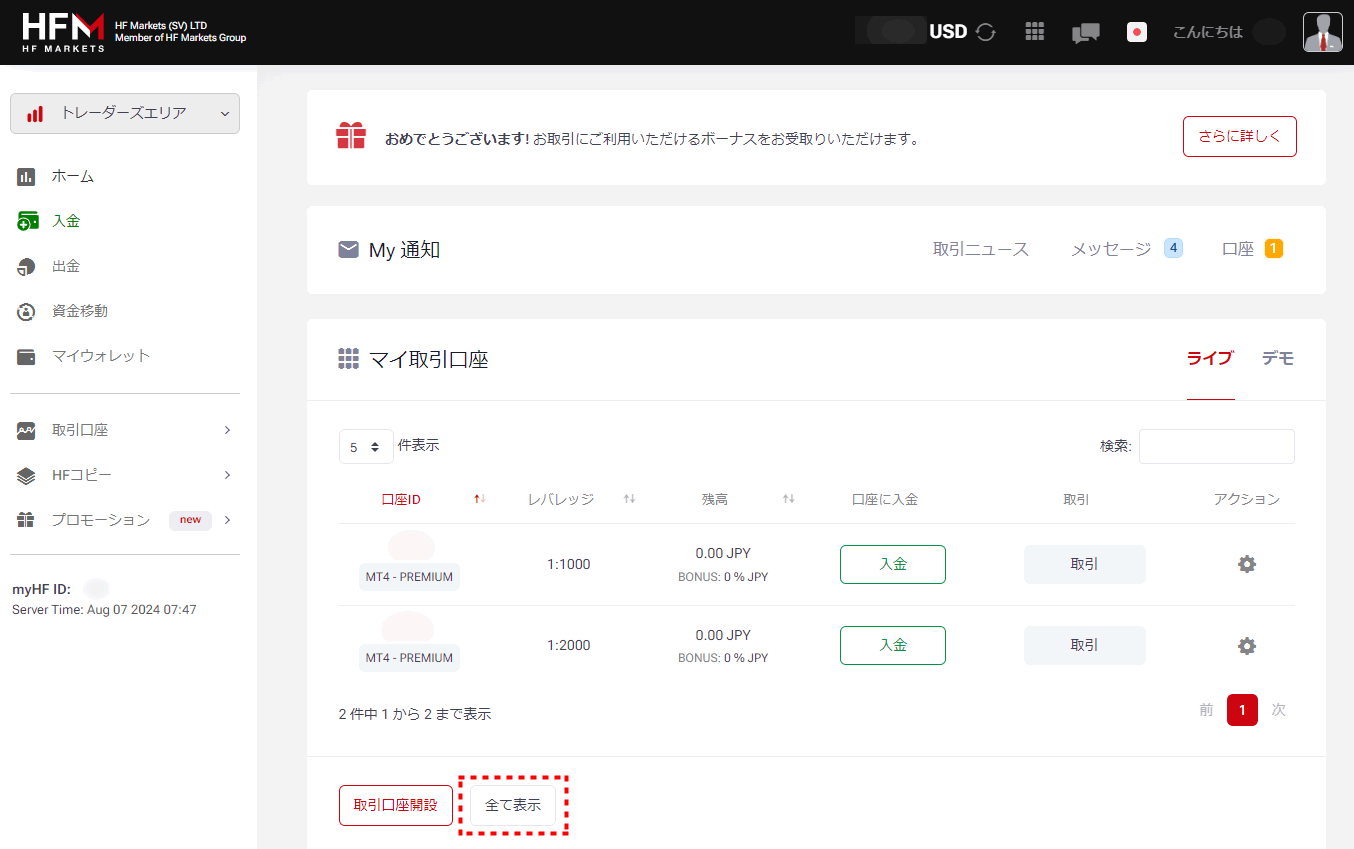Open gear settings for the 1:1000 account

1247,564
